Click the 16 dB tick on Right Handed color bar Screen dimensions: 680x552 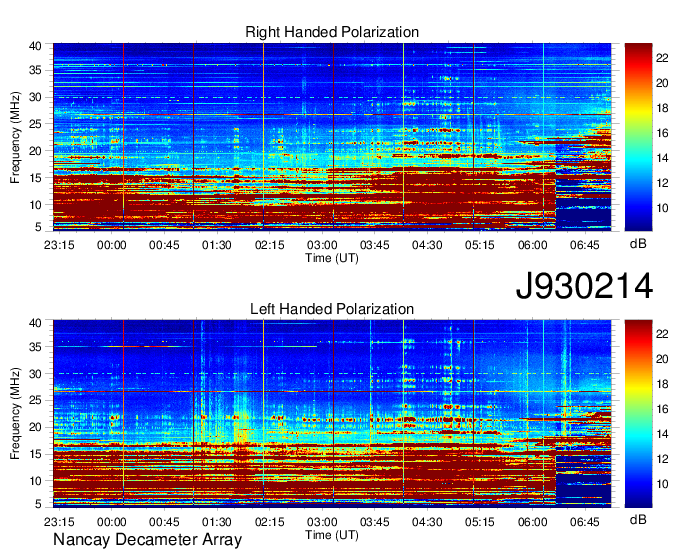click(662, 133)
